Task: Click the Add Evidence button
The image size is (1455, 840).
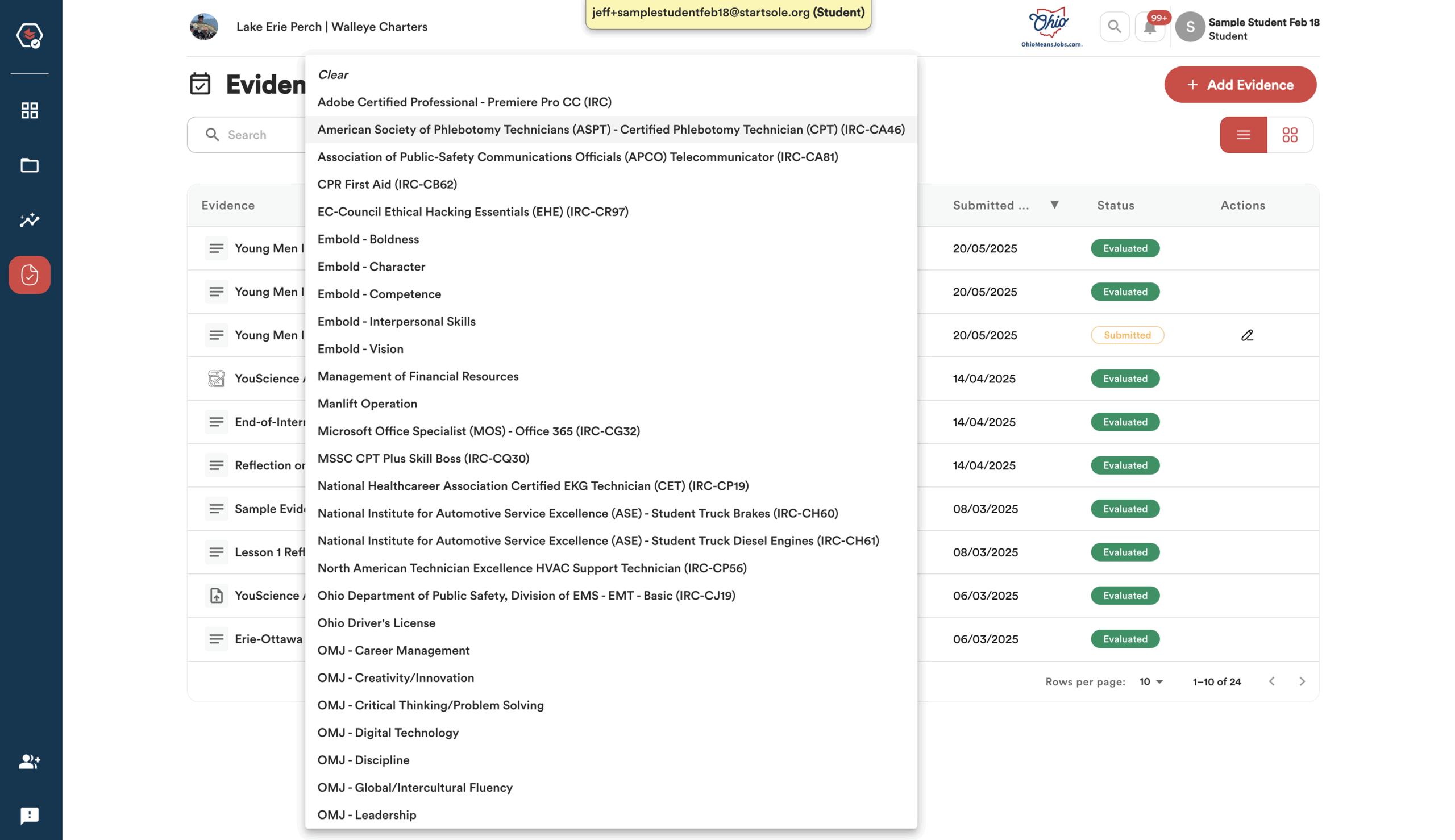Action: pos(1240,84)
